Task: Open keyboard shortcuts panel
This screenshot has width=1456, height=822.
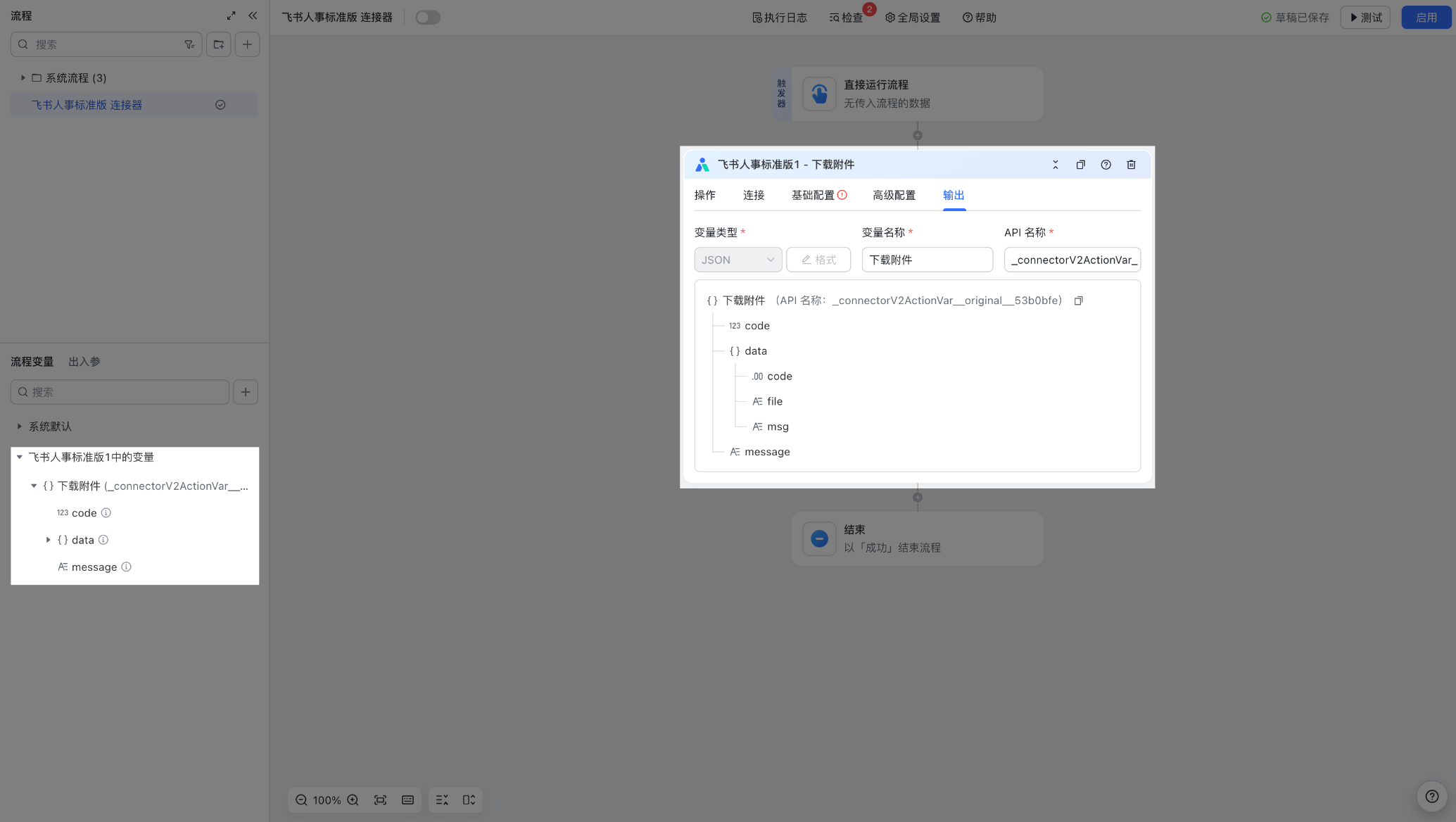Action: point(407,800)
